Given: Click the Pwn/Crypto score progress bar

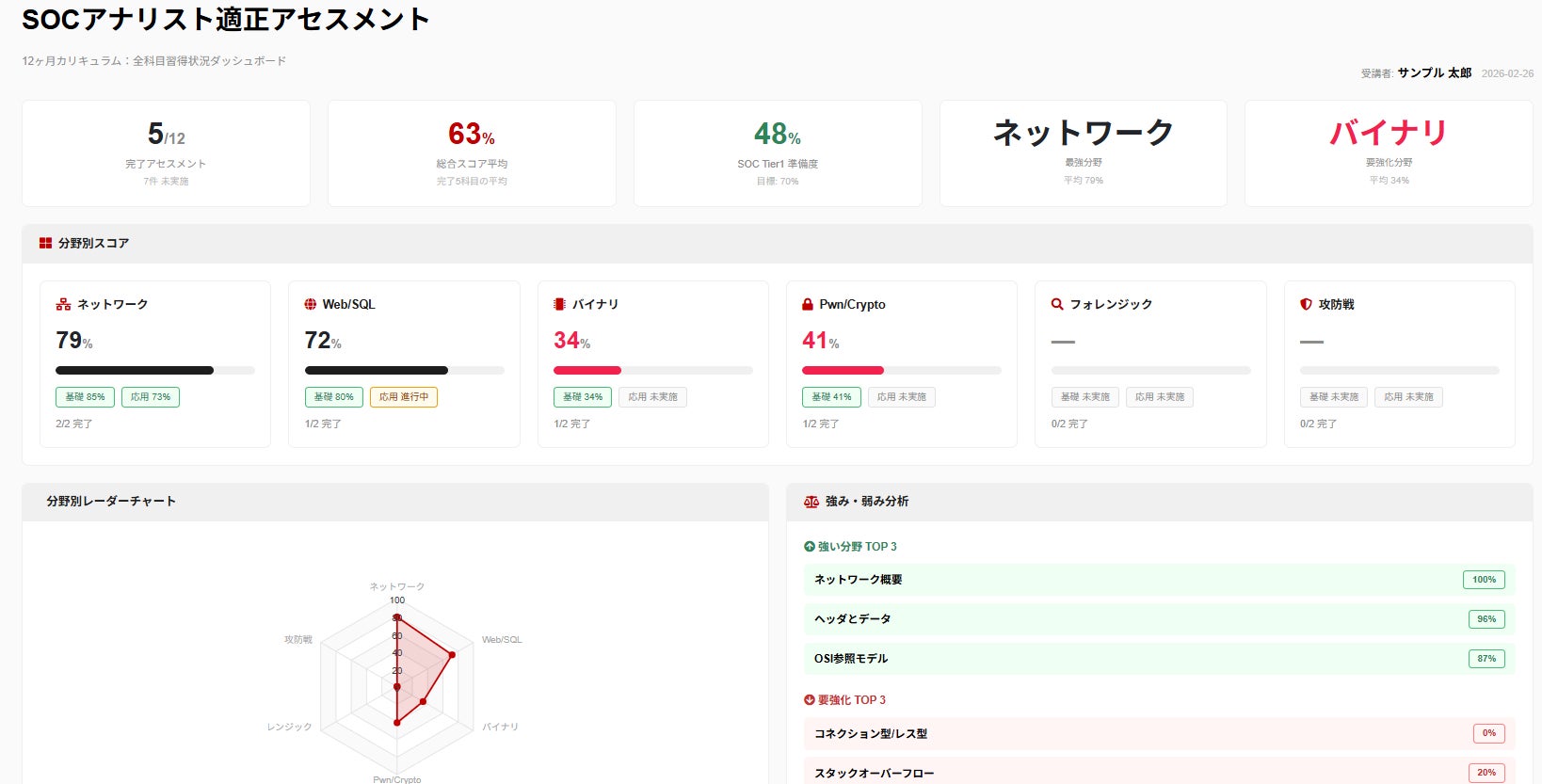Looking at the screenshot, I should click(x=902, y=371).
